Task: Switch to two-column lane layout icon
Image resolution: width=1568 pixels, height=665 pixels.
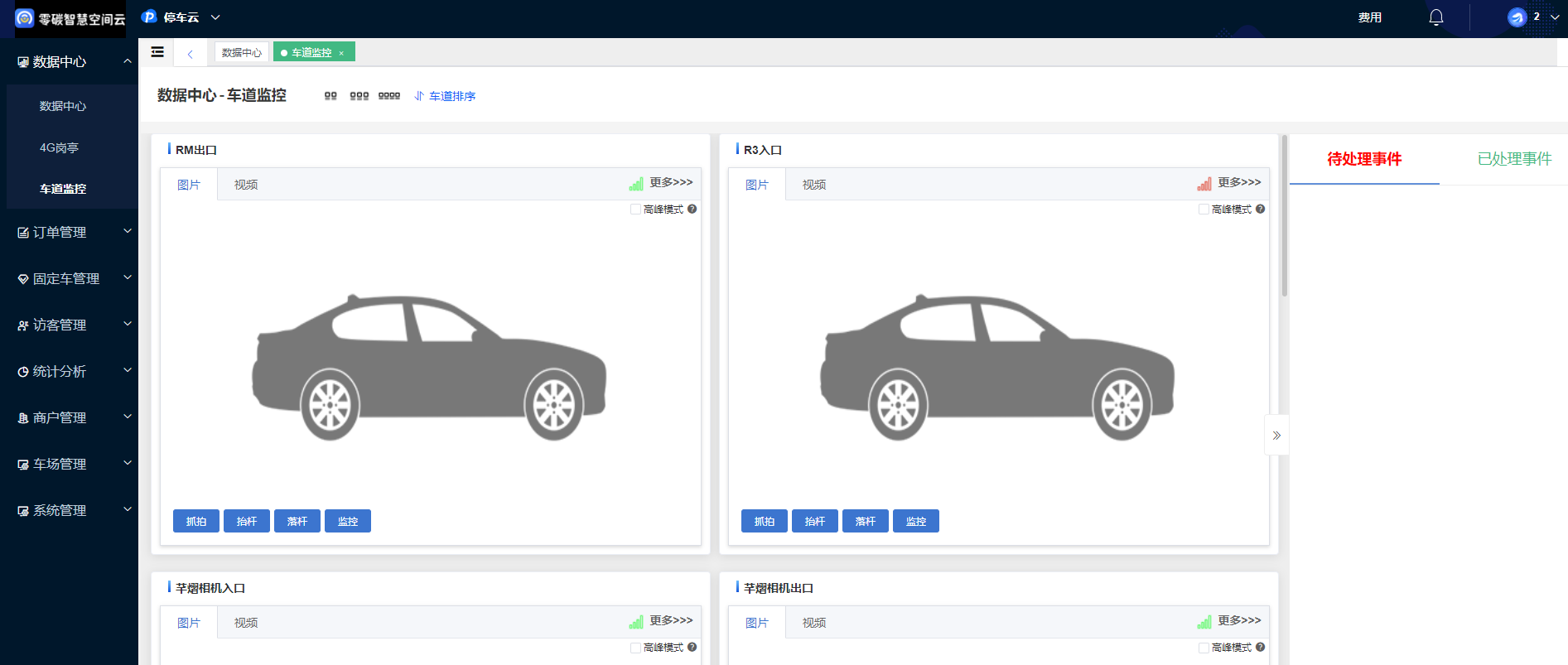Action: 330,96
